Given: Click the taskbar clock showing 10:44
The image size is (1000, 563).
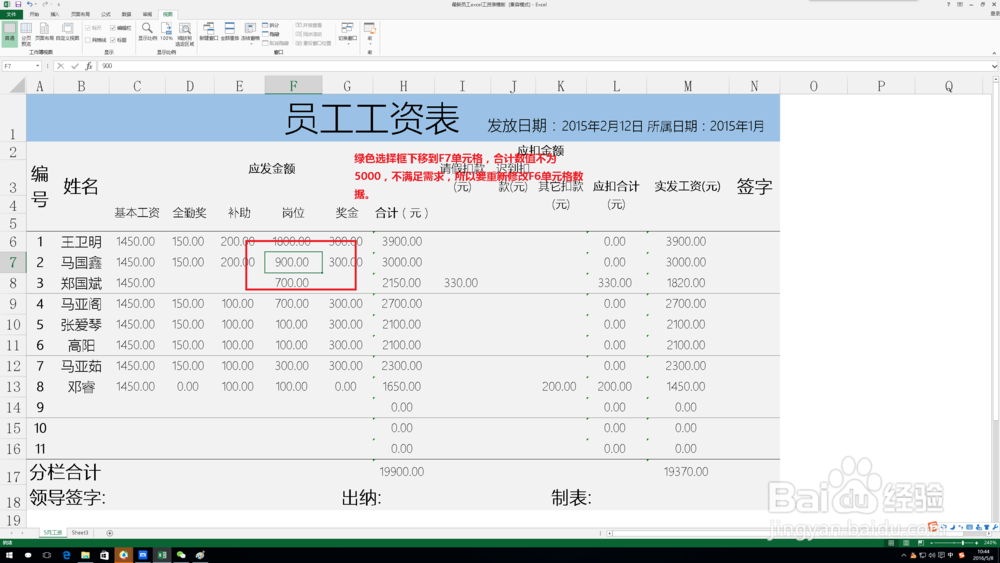Looking at the screenshot, I should (983, 555).
